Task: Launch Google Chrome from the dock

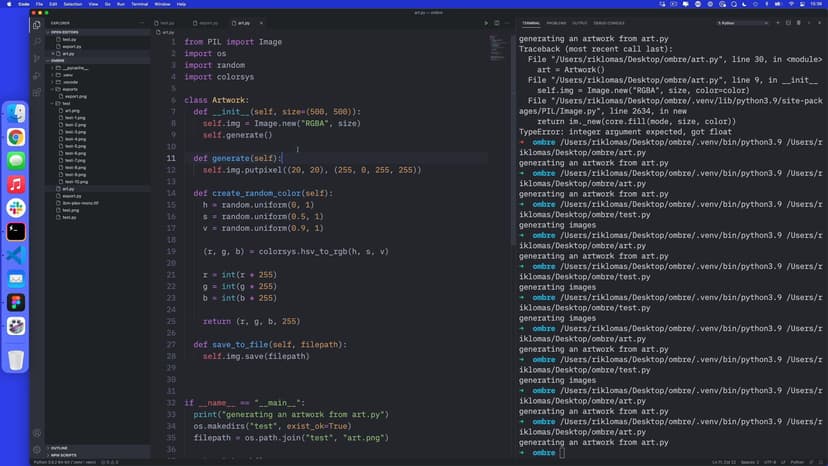Action: (x=16, y=137)
